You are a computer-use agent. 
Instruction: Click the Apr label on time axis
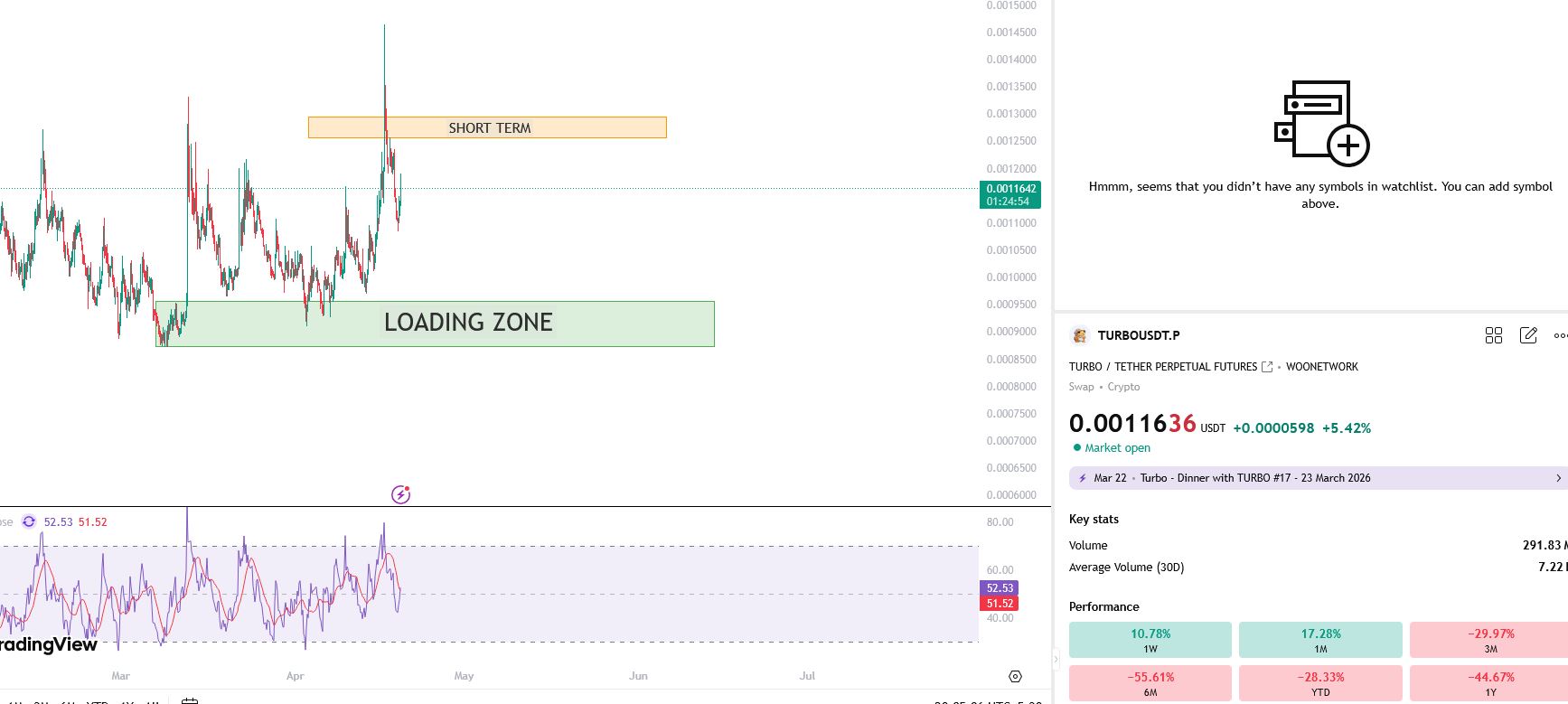pyautogui.click(x=296, y=676)
